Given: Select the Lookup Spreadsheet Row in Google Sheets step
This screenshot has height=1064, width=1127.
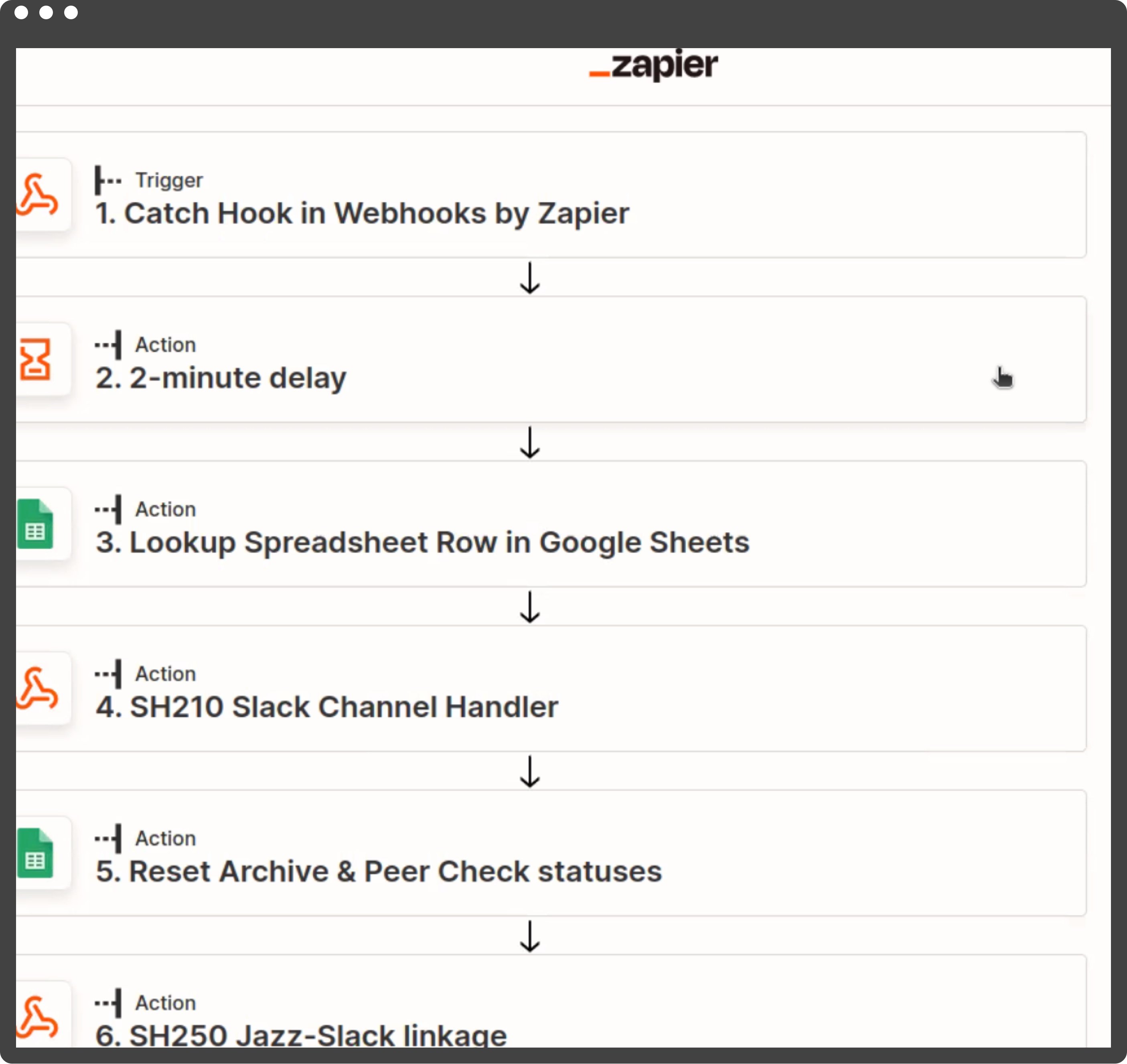Looking at the screenshot, I should pos(422,543).
